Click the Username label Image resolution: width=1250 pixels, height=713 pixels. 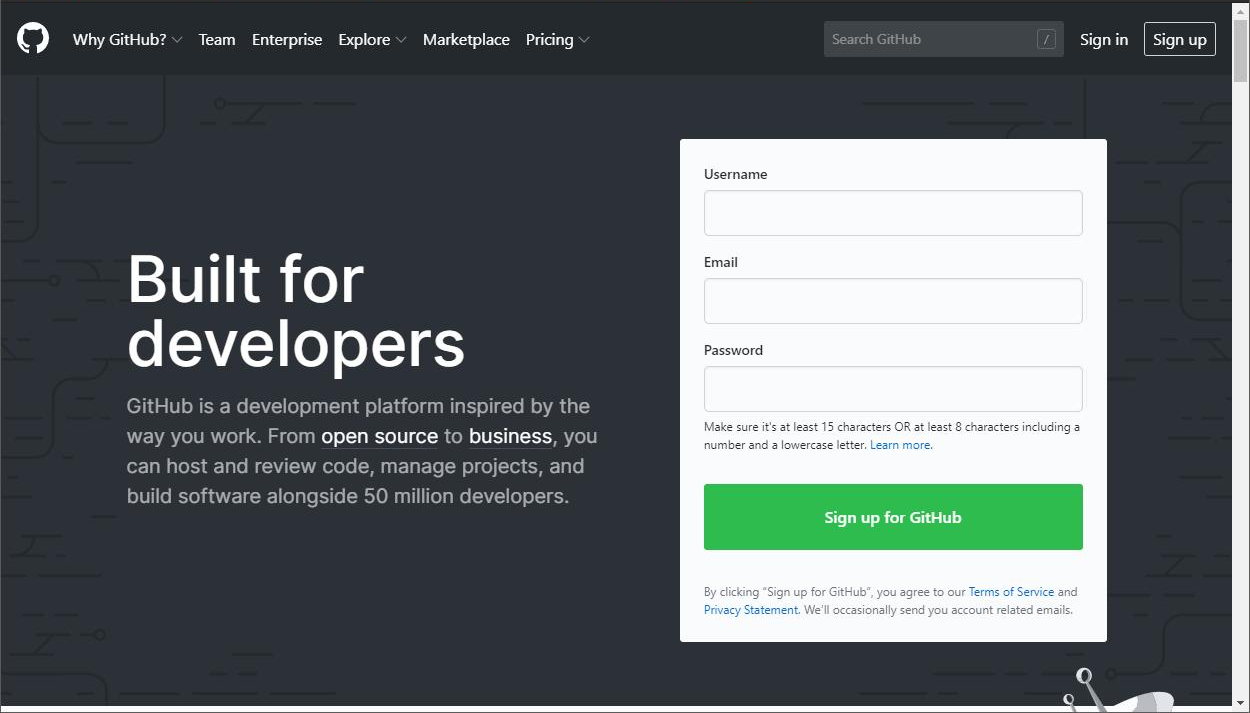736,174
